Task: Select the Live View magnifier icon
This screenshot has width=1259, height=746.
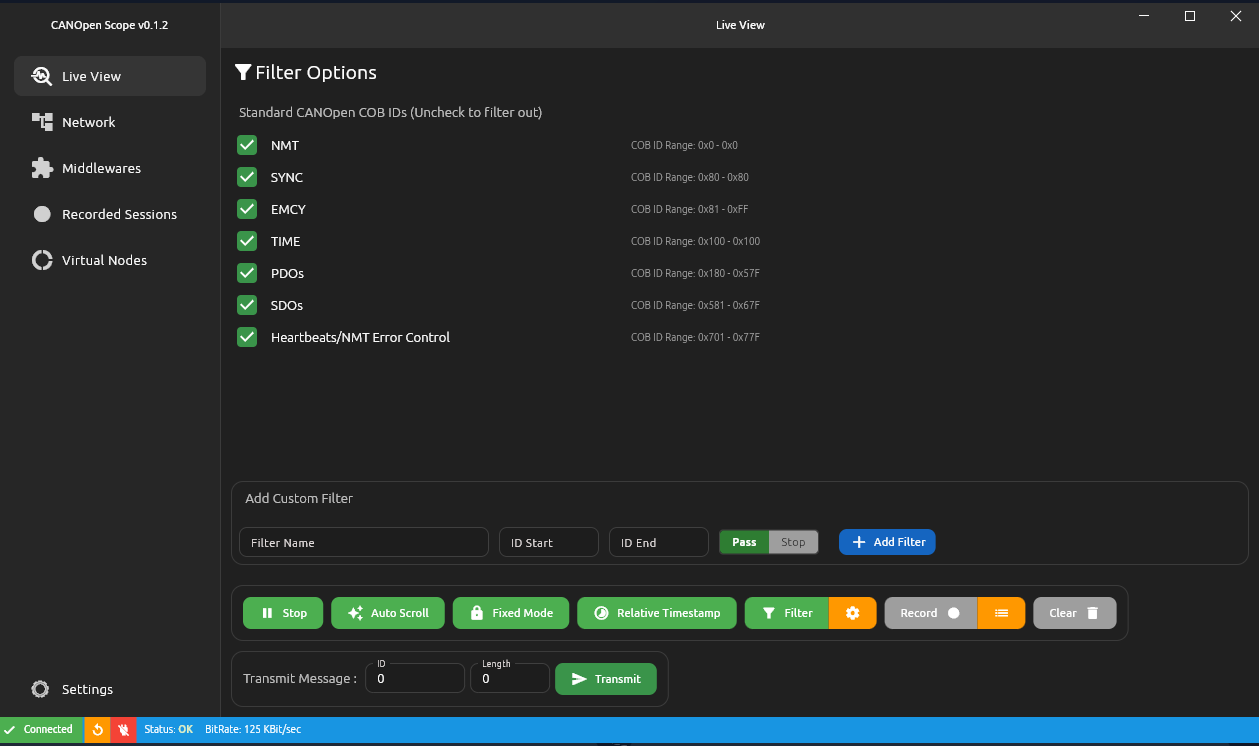Action: (x=41, y=76)
